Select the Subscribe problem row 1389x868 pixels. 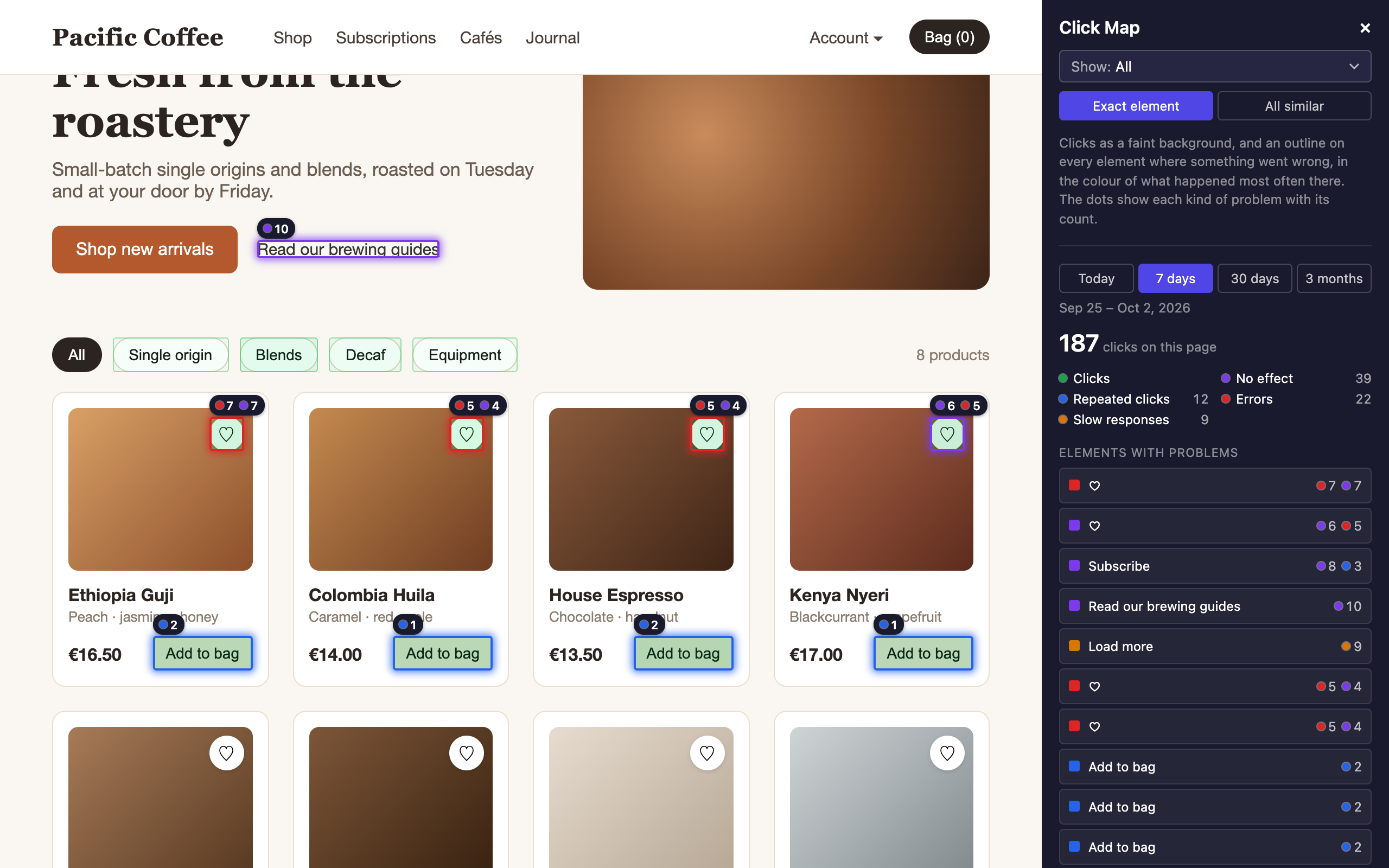pos(1214,566)
